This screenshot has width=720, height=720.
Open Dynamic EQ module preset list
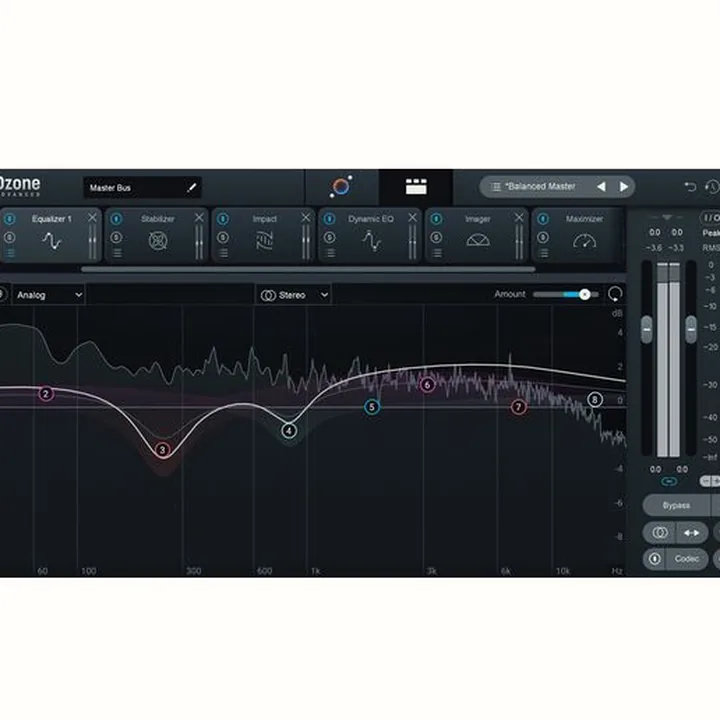(x=330, y=253)
